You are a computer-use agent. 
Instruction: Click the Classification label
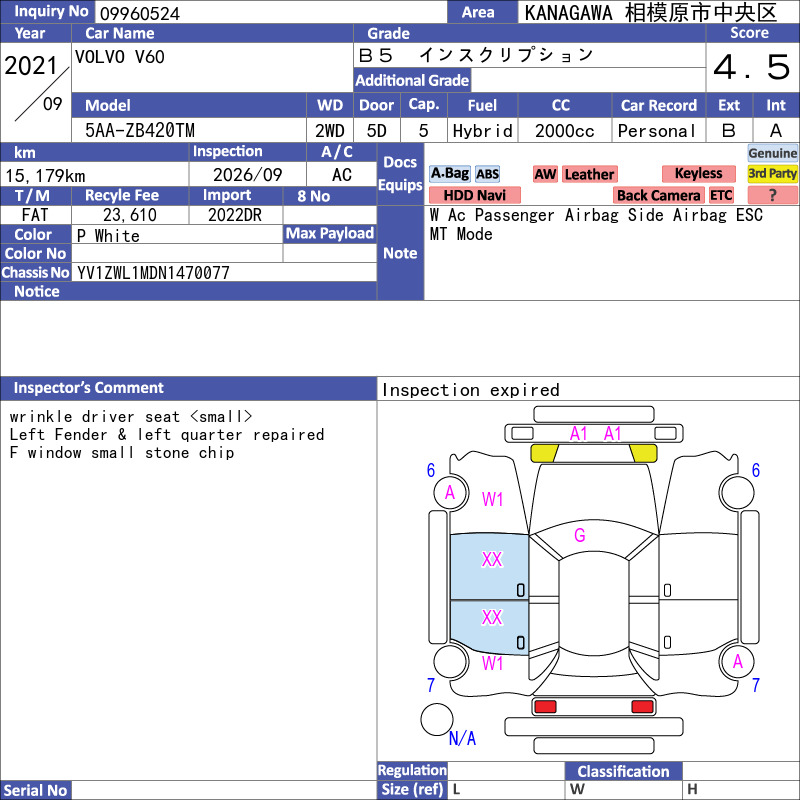pos(623,771)
